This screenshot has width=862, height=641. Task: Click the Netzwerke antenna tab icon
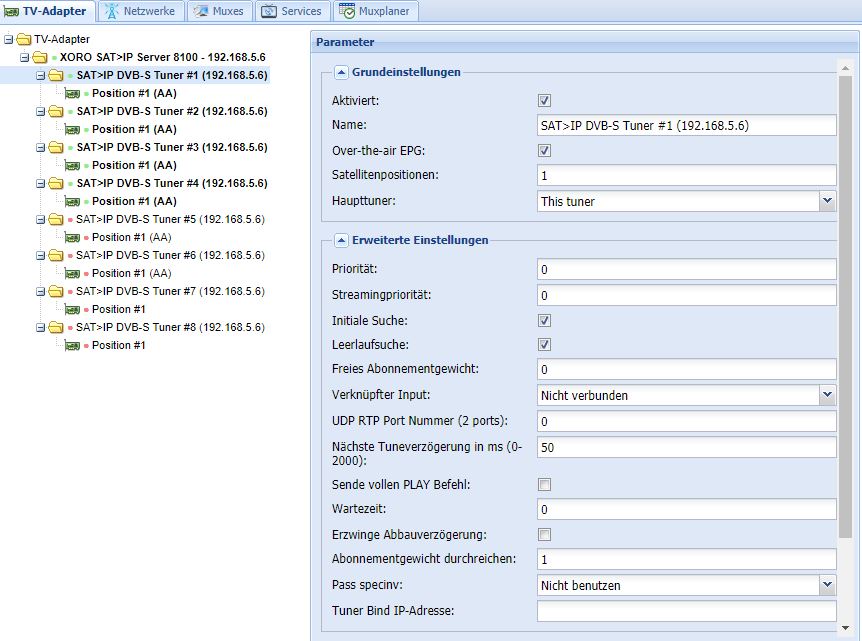pyautogui.click(x=112, y=11)
